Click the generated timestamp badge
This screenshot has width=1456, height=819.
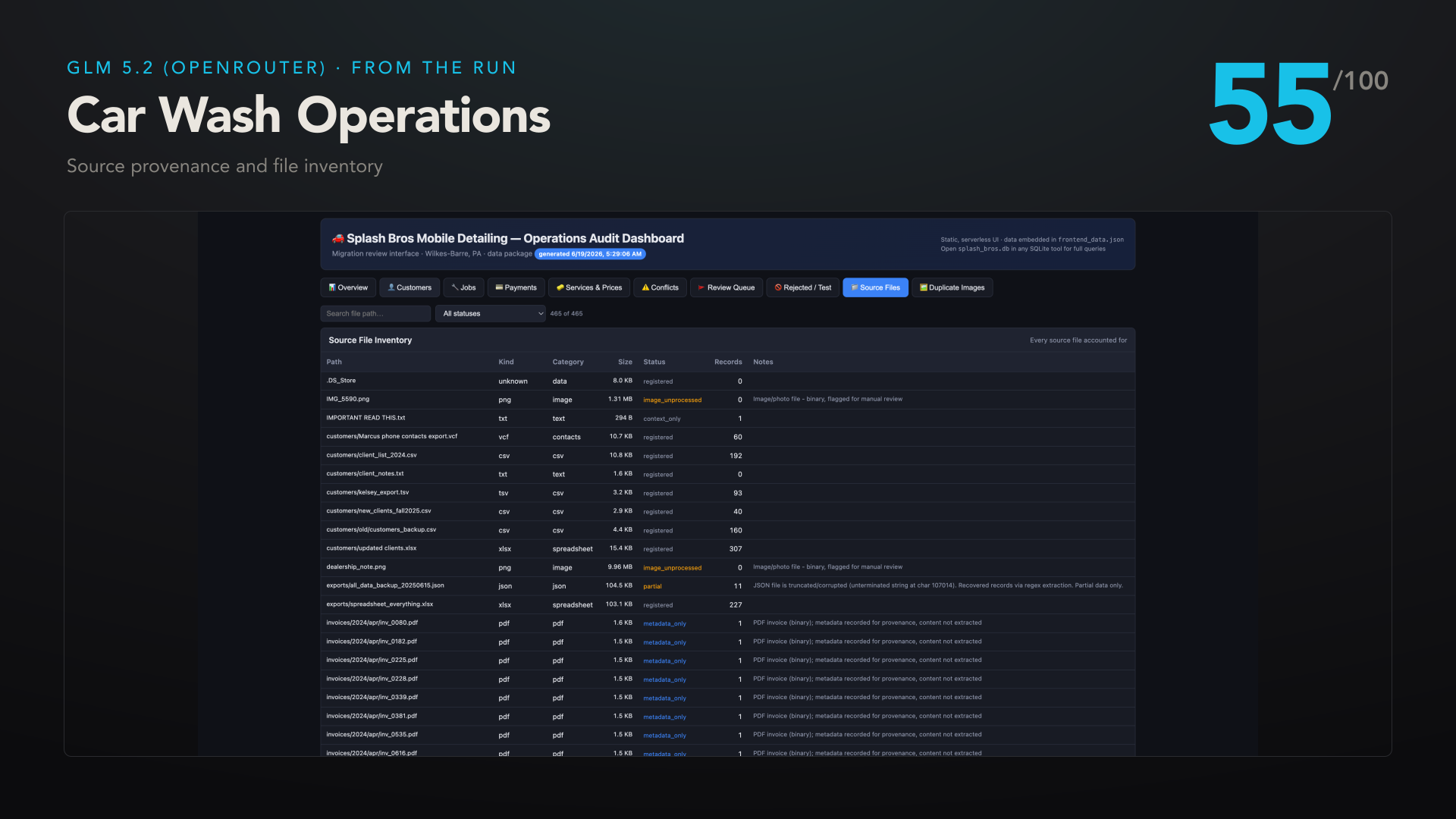coord(590,254)
